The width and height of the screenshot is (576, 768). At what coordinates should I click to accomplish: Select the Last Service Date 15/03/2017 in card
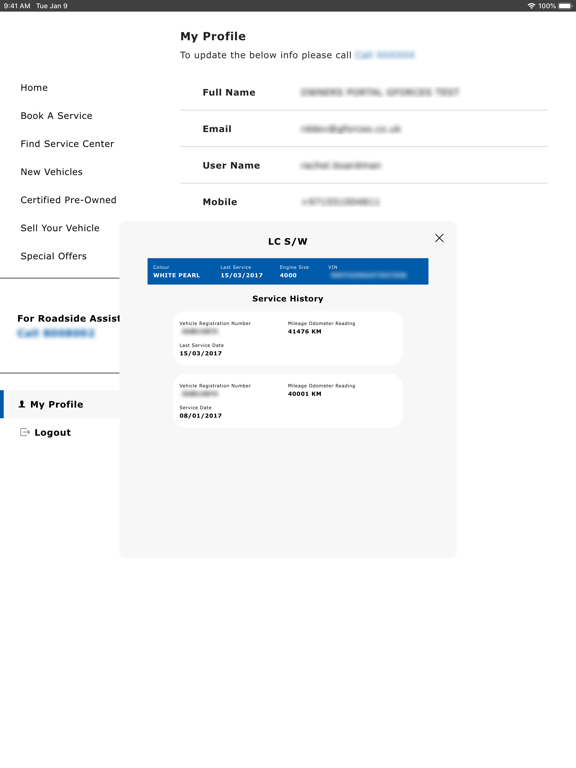200,354
